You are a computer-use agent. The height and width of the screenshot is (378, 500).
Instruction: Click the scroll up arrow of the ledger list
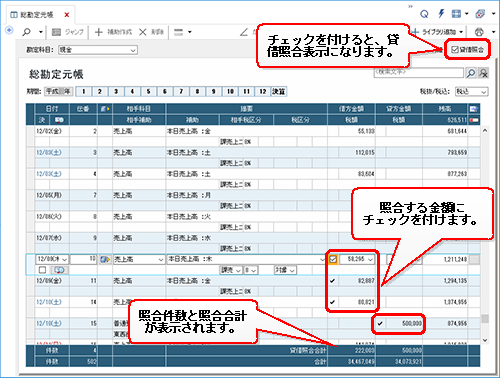485,131
